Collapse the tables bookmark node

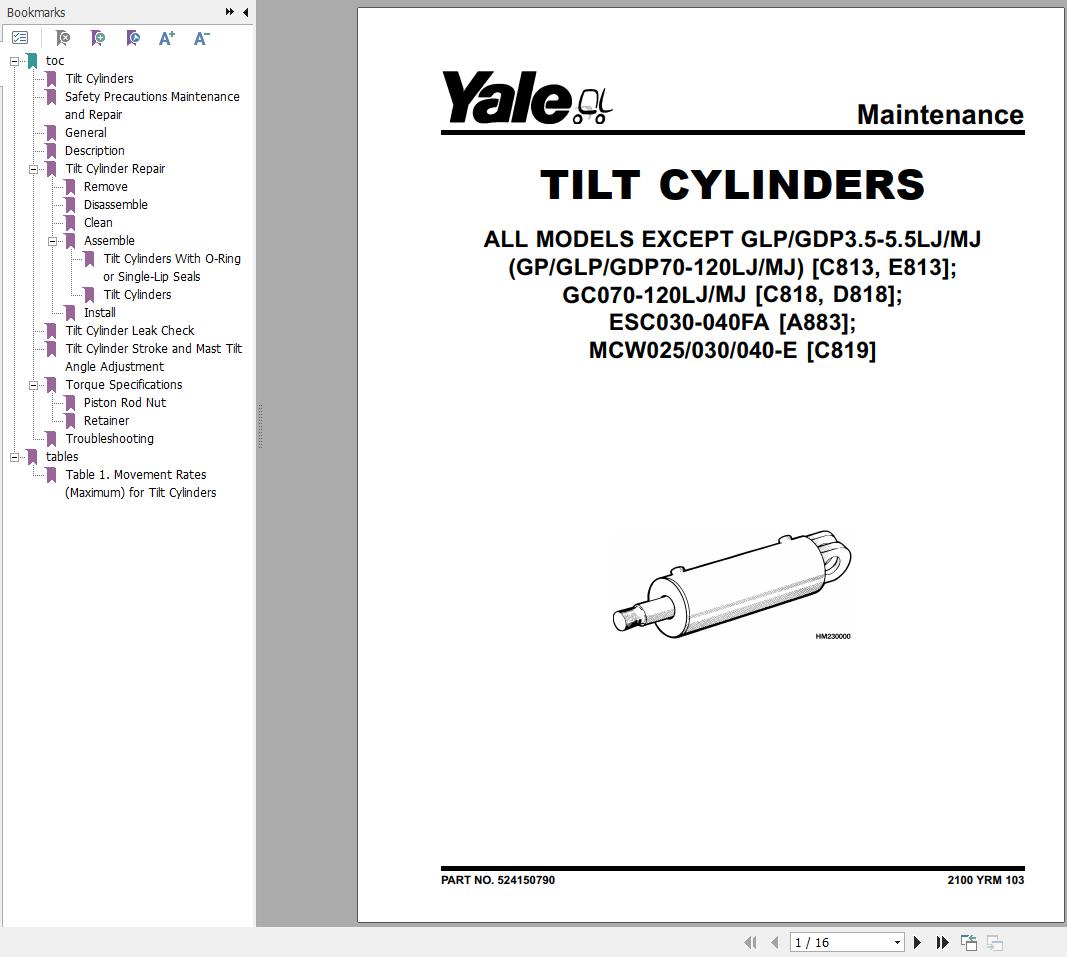[14, 457]
